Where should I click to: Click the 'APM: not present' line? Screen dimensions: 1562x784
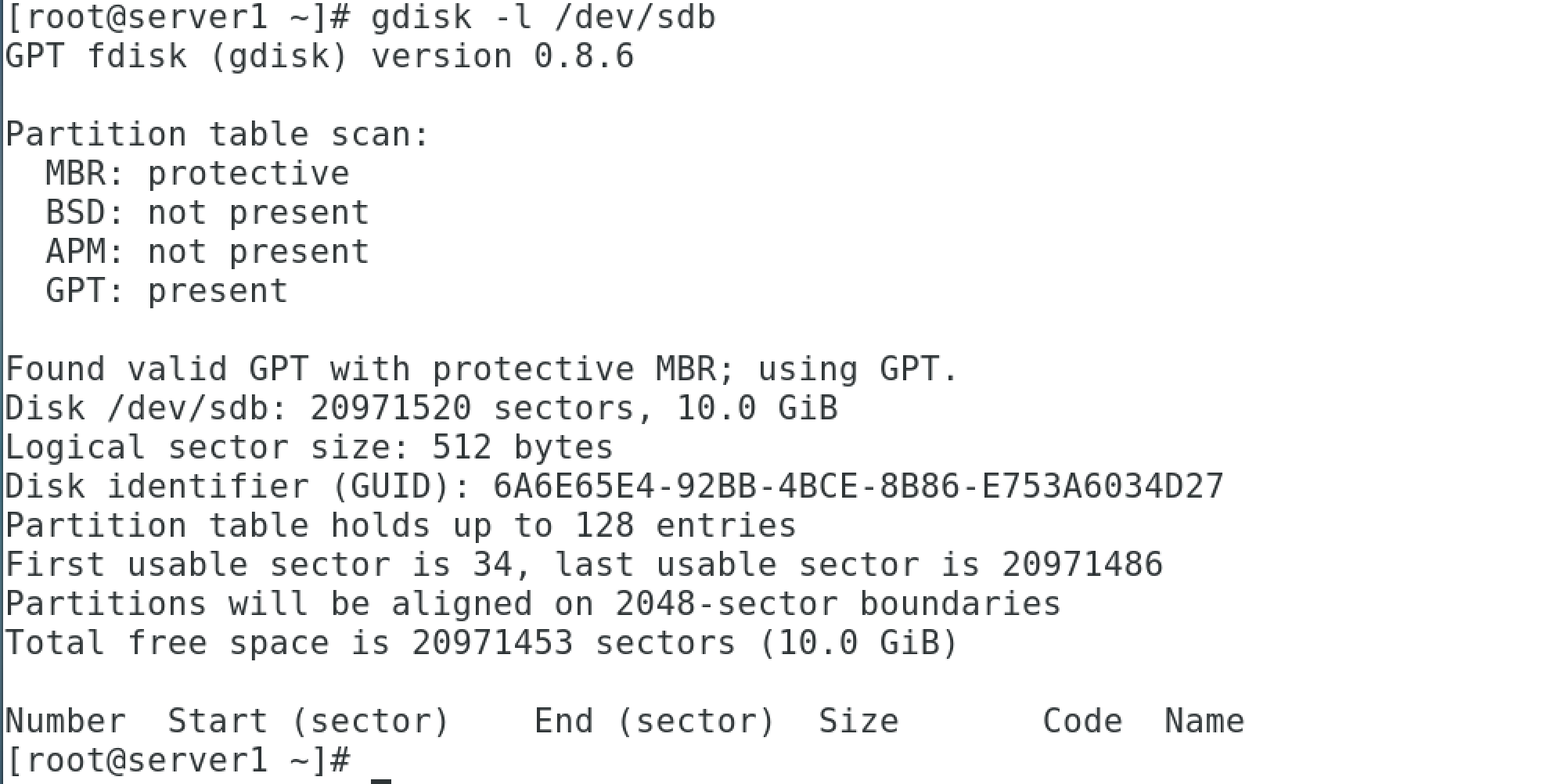pyautogui.click(x=207, y=252)
